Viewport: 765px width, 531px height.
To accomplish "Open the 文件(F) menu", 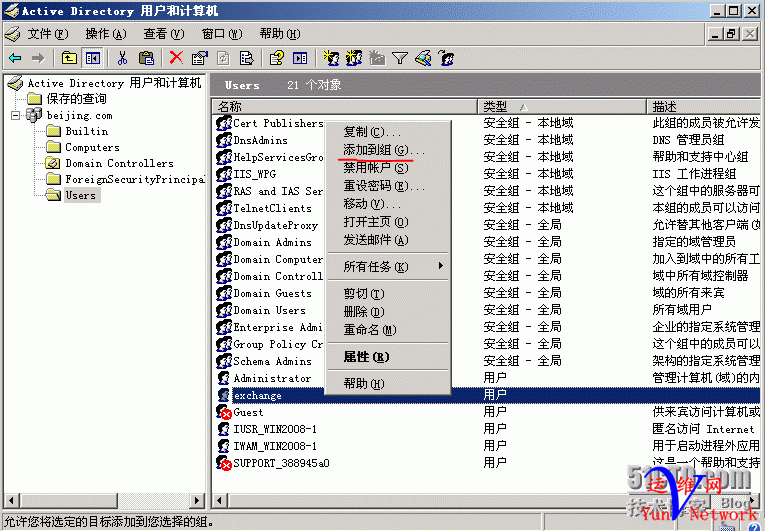I will point(47,34).
